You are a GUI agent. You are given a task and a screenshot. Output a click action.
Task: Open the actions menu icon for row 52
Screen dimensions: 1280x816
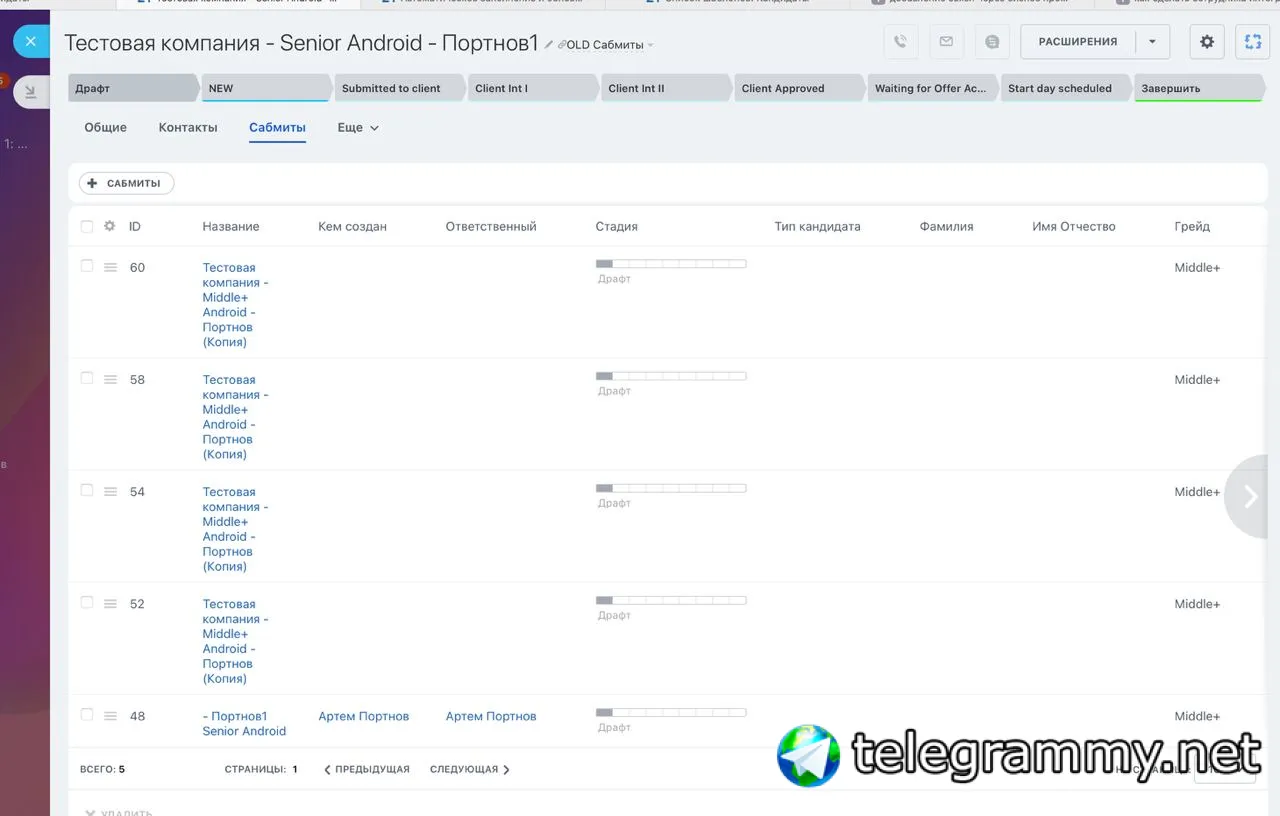click(x=110, y=604)
